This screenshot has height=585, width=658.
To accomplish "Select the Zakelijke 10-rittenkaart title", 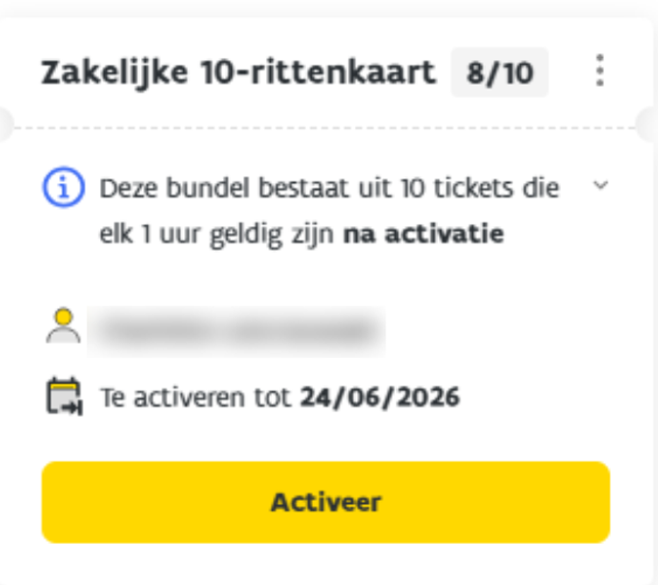I will click(238, 73).
